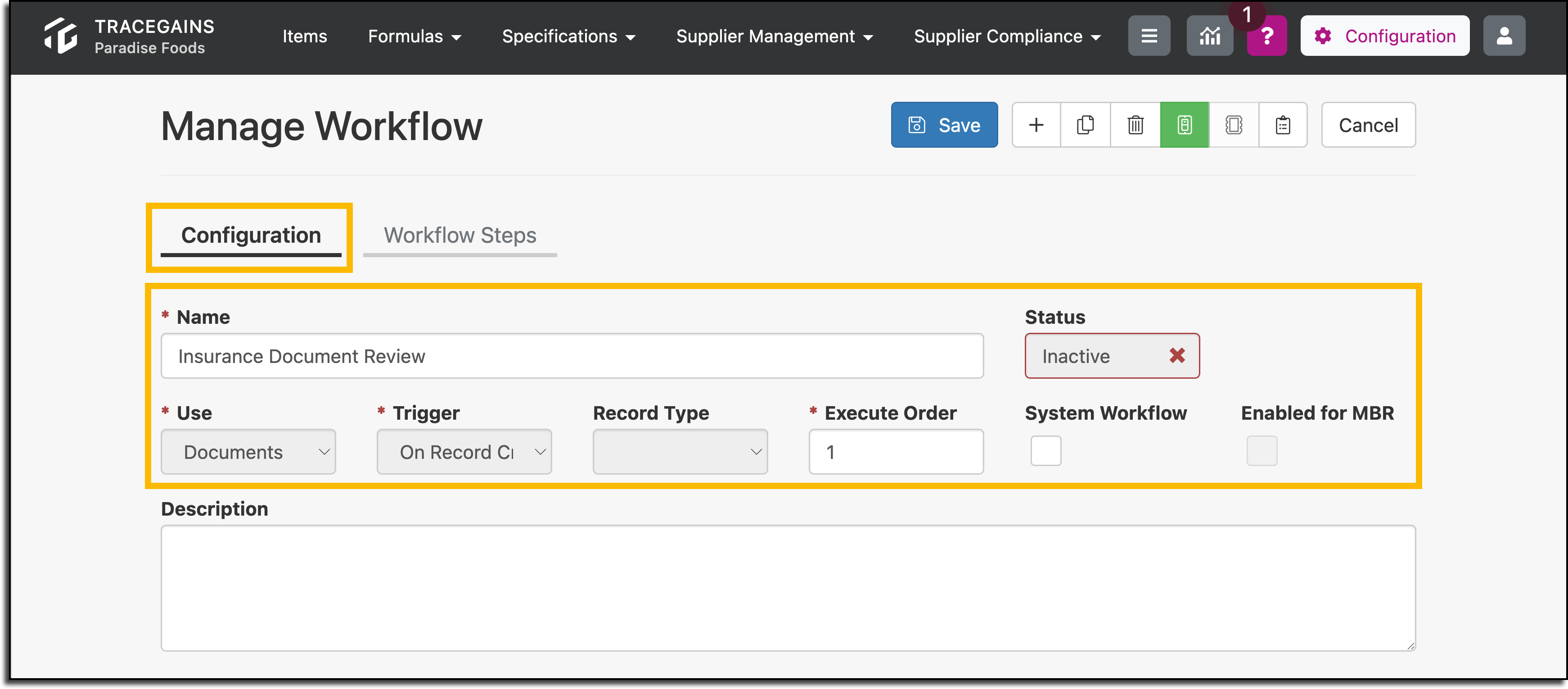Screen dimensions: 1568x689
Task: Expand the Record Type dropdown
Action: [x=680, y=451]
